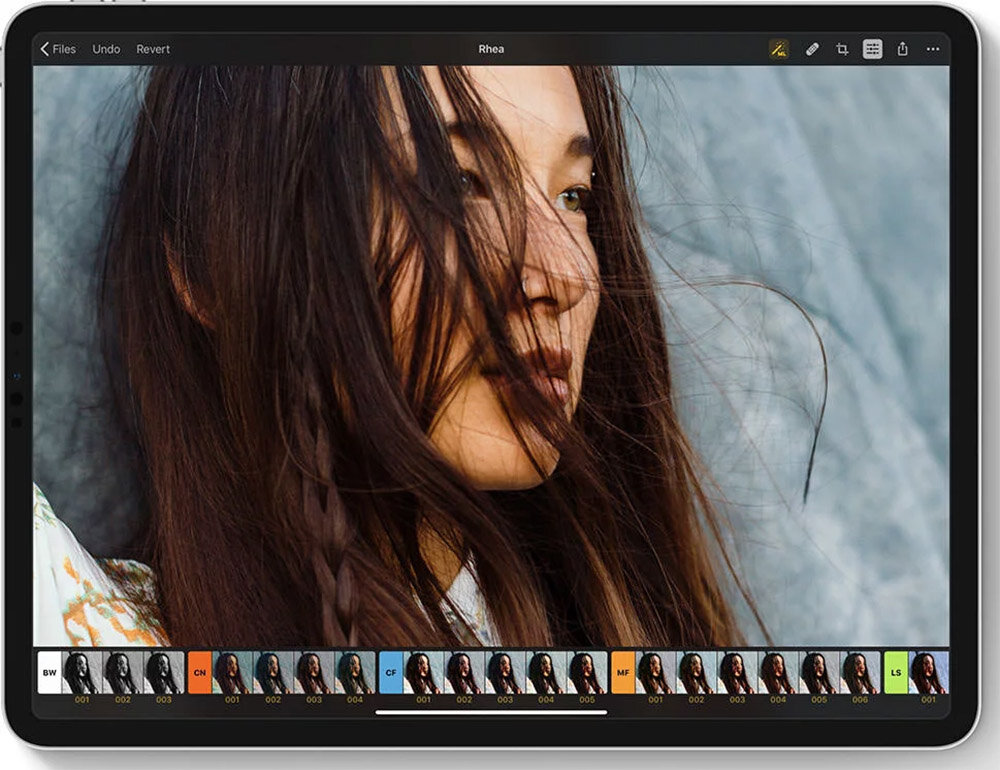The width and height of the screenshot is (1000, 770).
Task: Open the more options ellipsis menu
Action: 933,49
